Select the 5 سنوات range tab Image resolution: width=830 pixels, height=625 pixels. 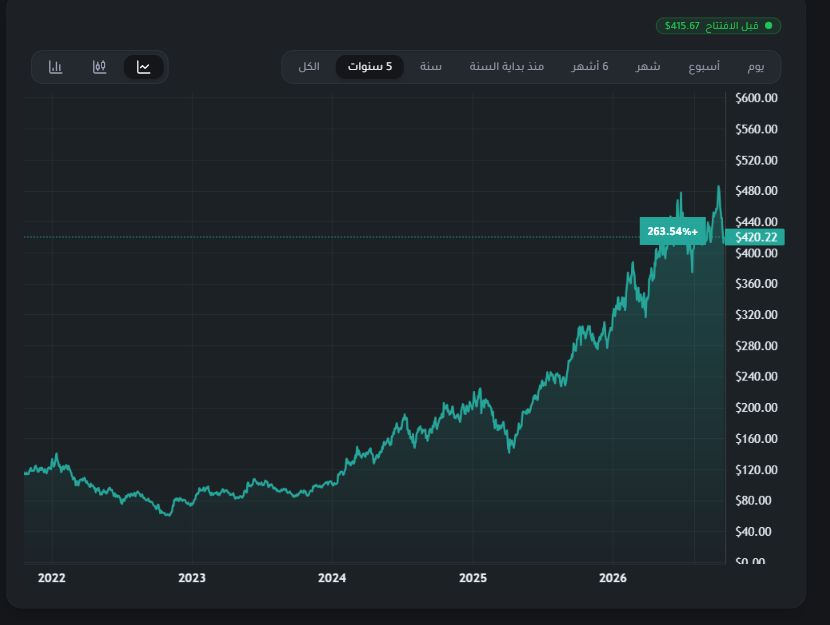tap(369, 67)
